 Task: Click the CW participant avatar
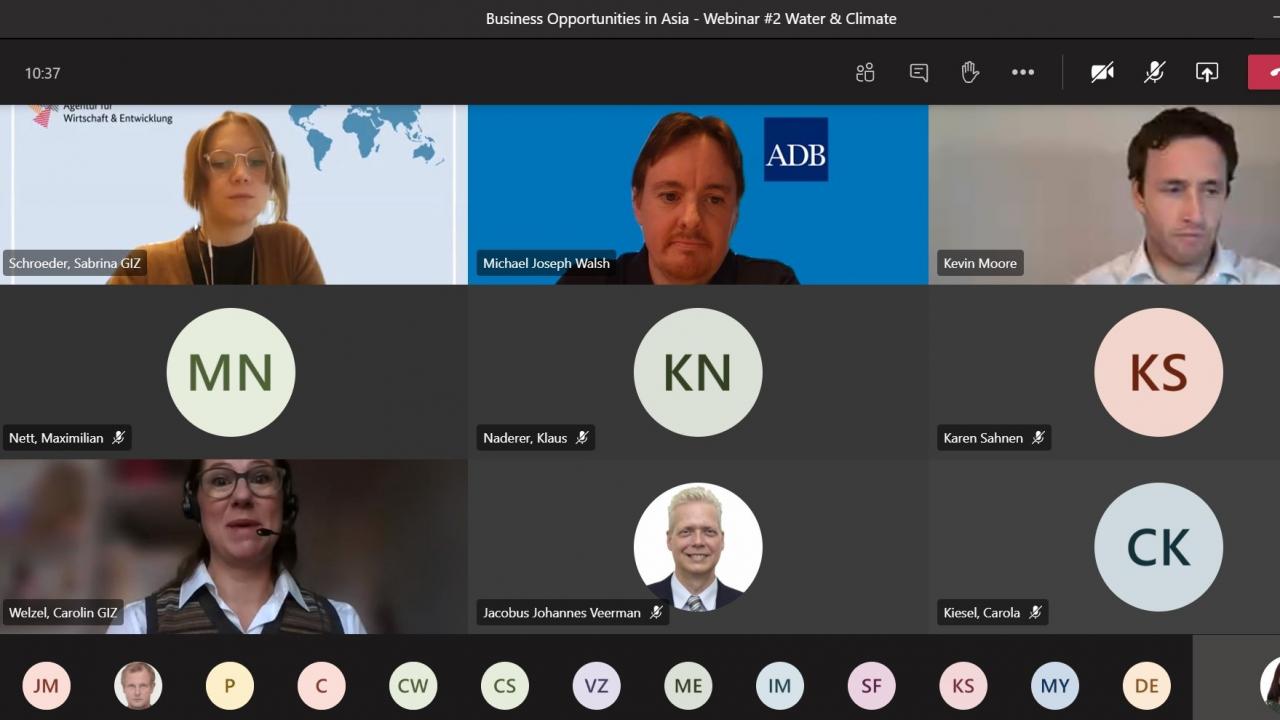click(413, 686)
